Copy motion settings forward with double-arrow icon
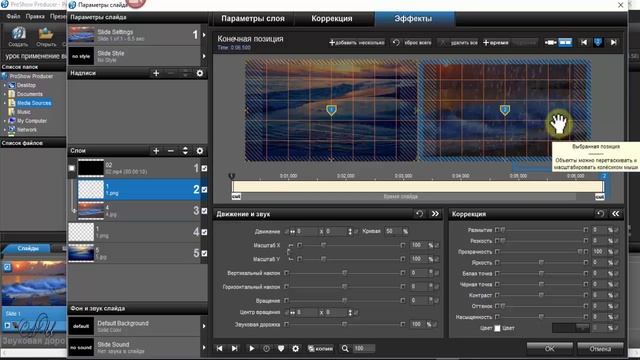The width and height of the screenshot is (640, 360). 436,214
